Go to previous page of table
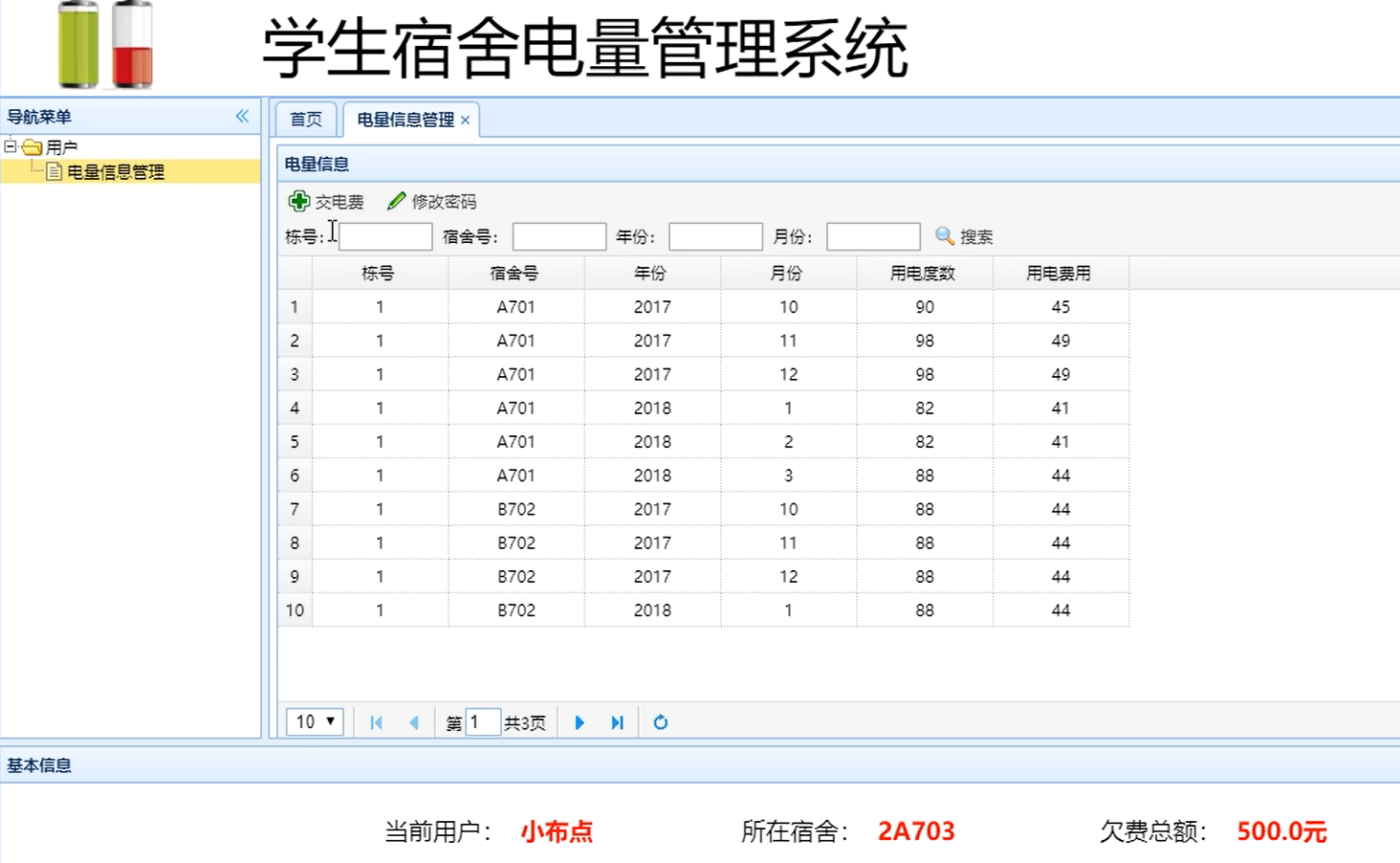Image resolution: width=1400 pixels, height=863 pixels. [x=414, y=722]
